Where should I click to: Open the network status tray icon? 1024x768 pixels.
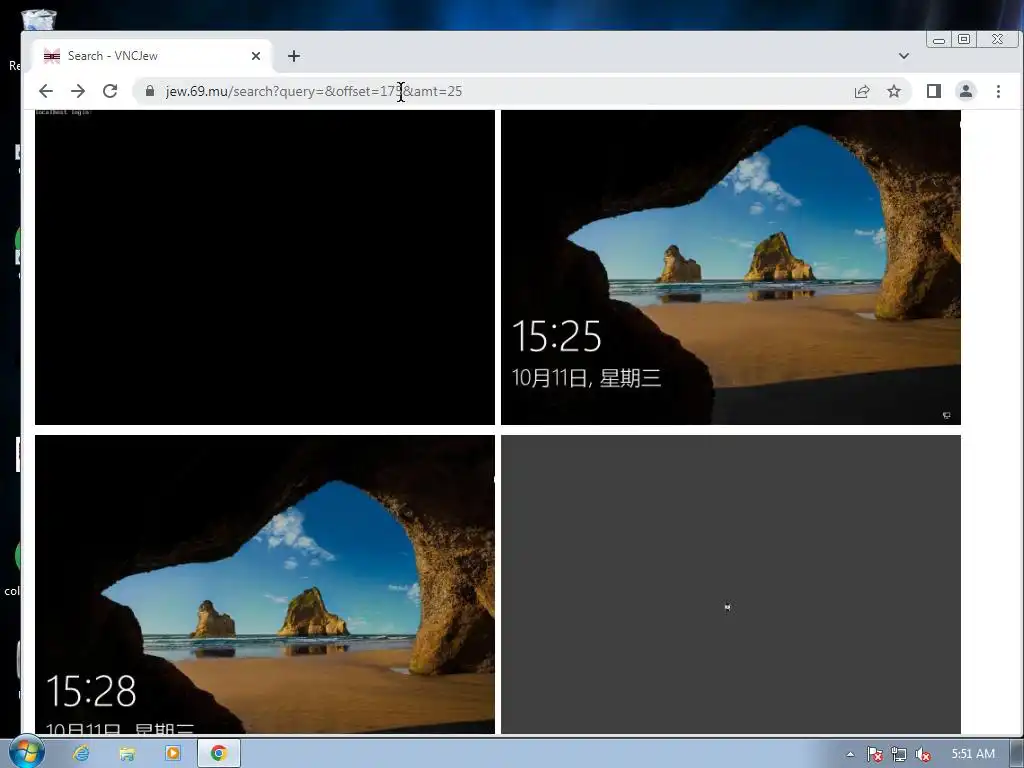899,754
